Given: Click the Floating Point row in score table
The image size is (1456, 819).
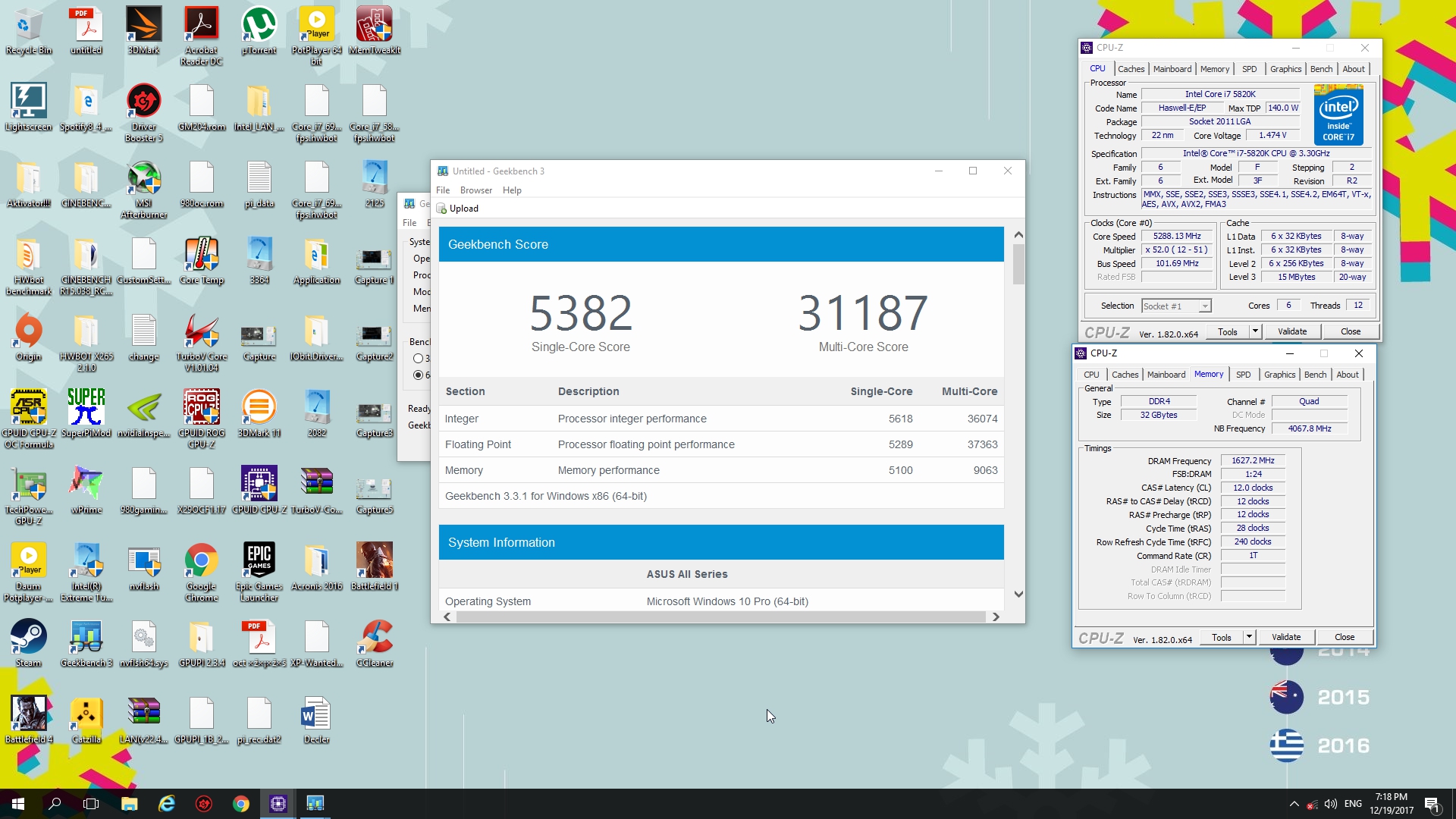Looking at the screenshot, I should pos(721,444).
